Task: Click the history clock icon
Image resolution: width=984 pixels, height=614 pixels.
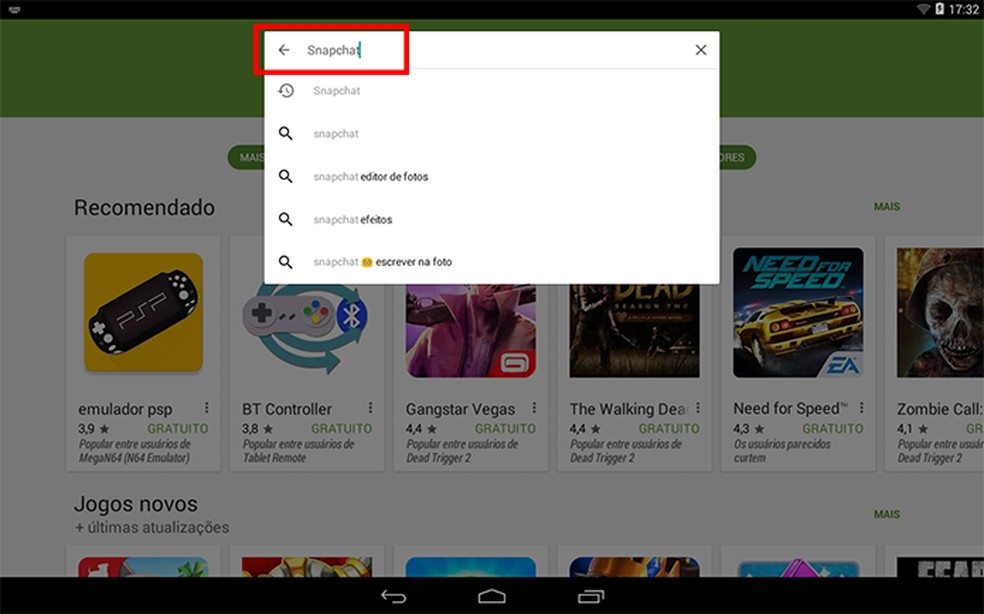Action: (x=286, y=91)
